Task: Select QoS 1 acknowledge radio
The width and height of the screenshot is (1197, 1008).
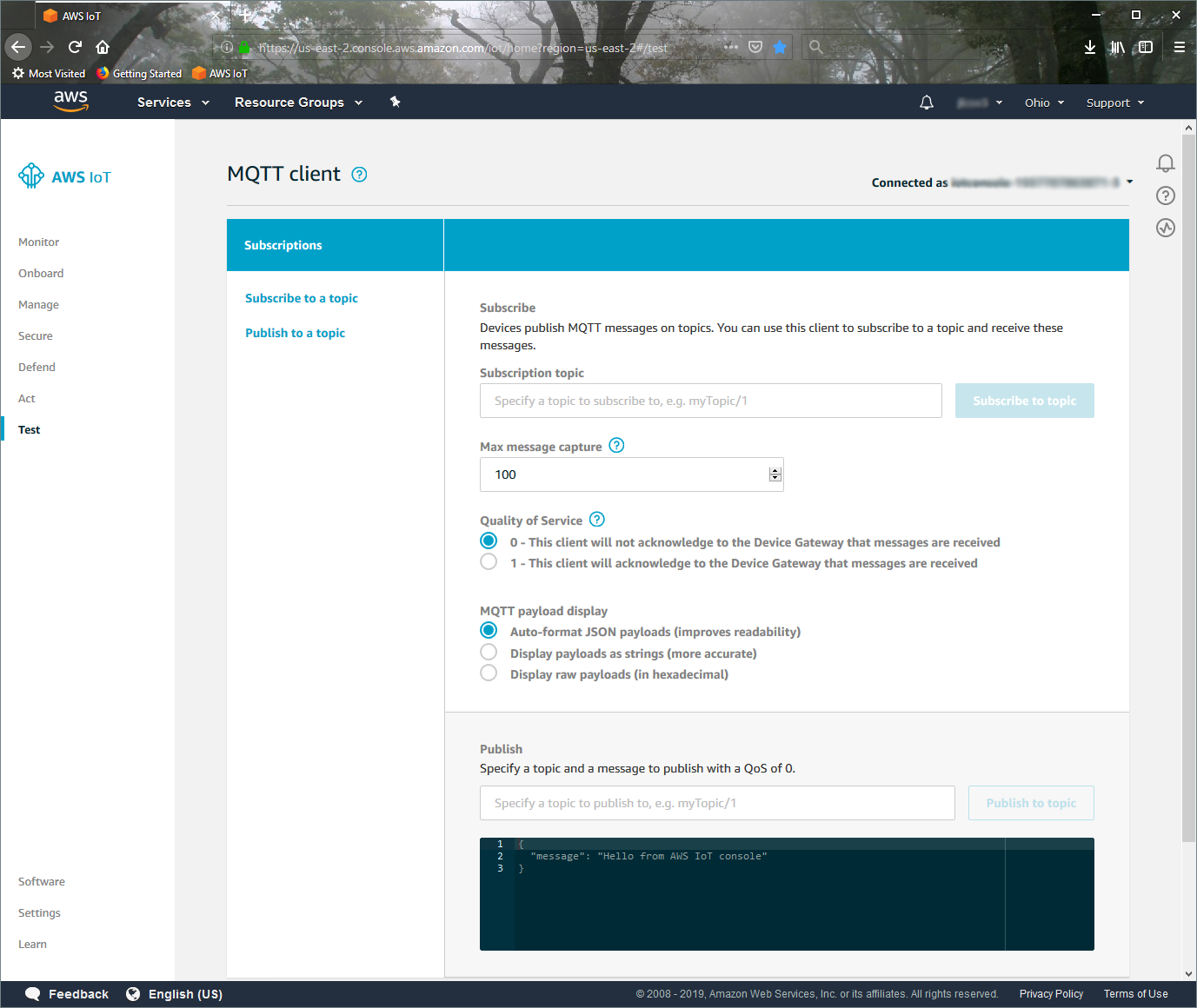Action: [489, 562]
